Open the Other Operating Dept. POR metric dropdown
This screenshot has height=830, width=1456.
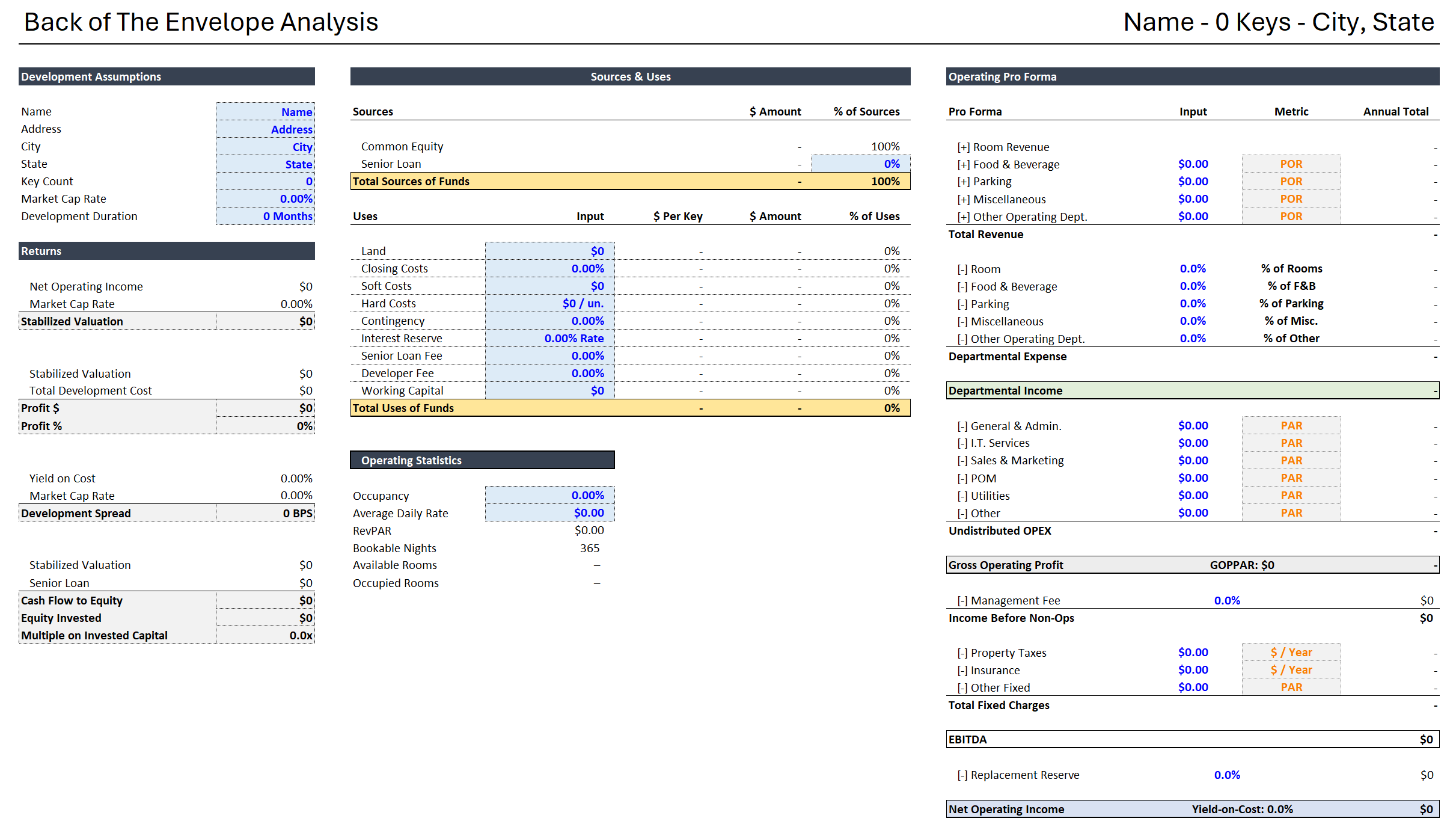pyautogui.click(x=1291, y=217)
